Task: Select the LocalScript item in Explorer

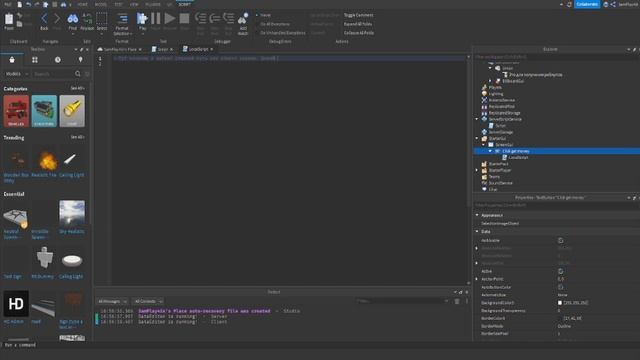Action: [518, 158]
